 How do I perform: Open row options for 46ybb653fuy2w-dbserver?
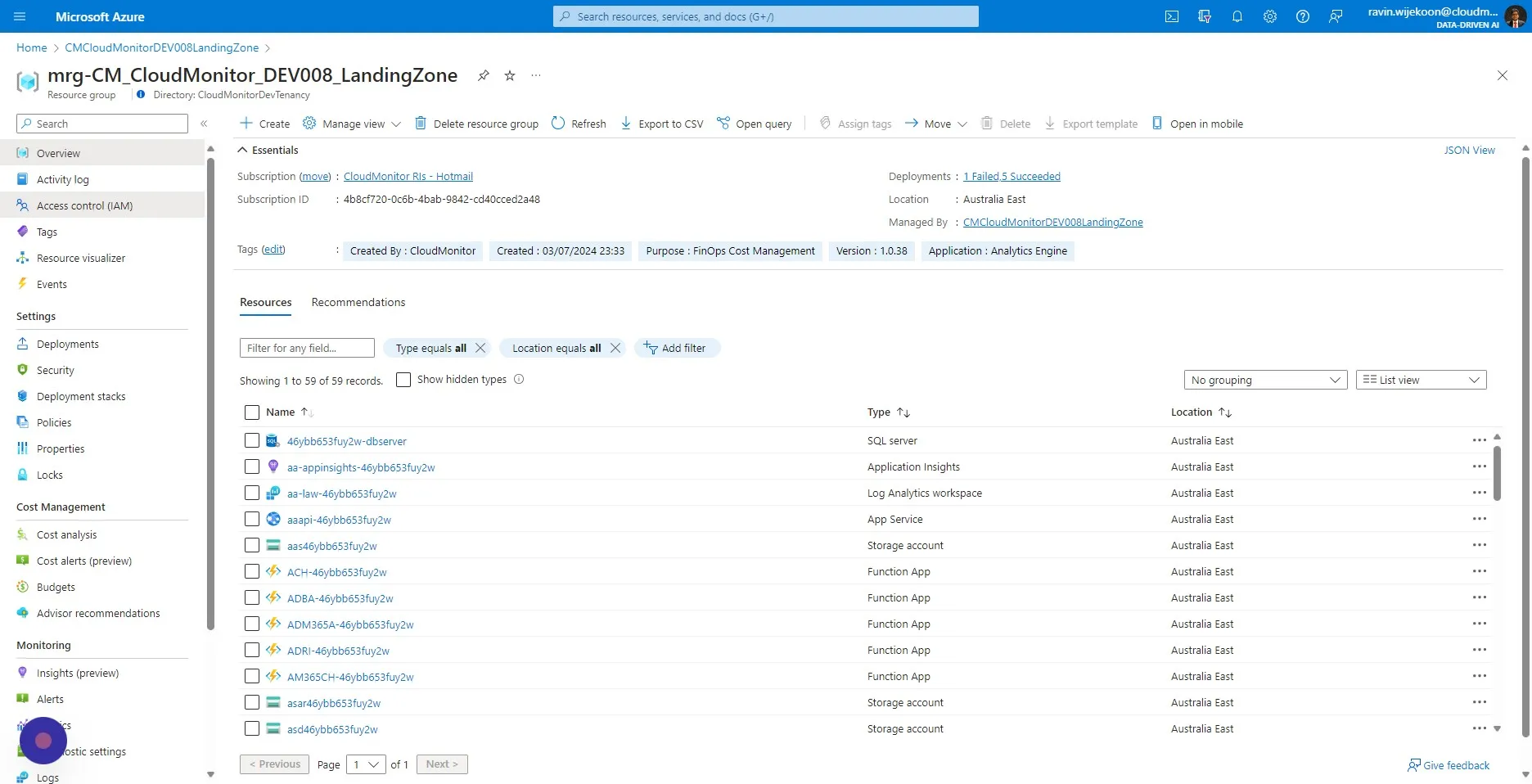1480,440
